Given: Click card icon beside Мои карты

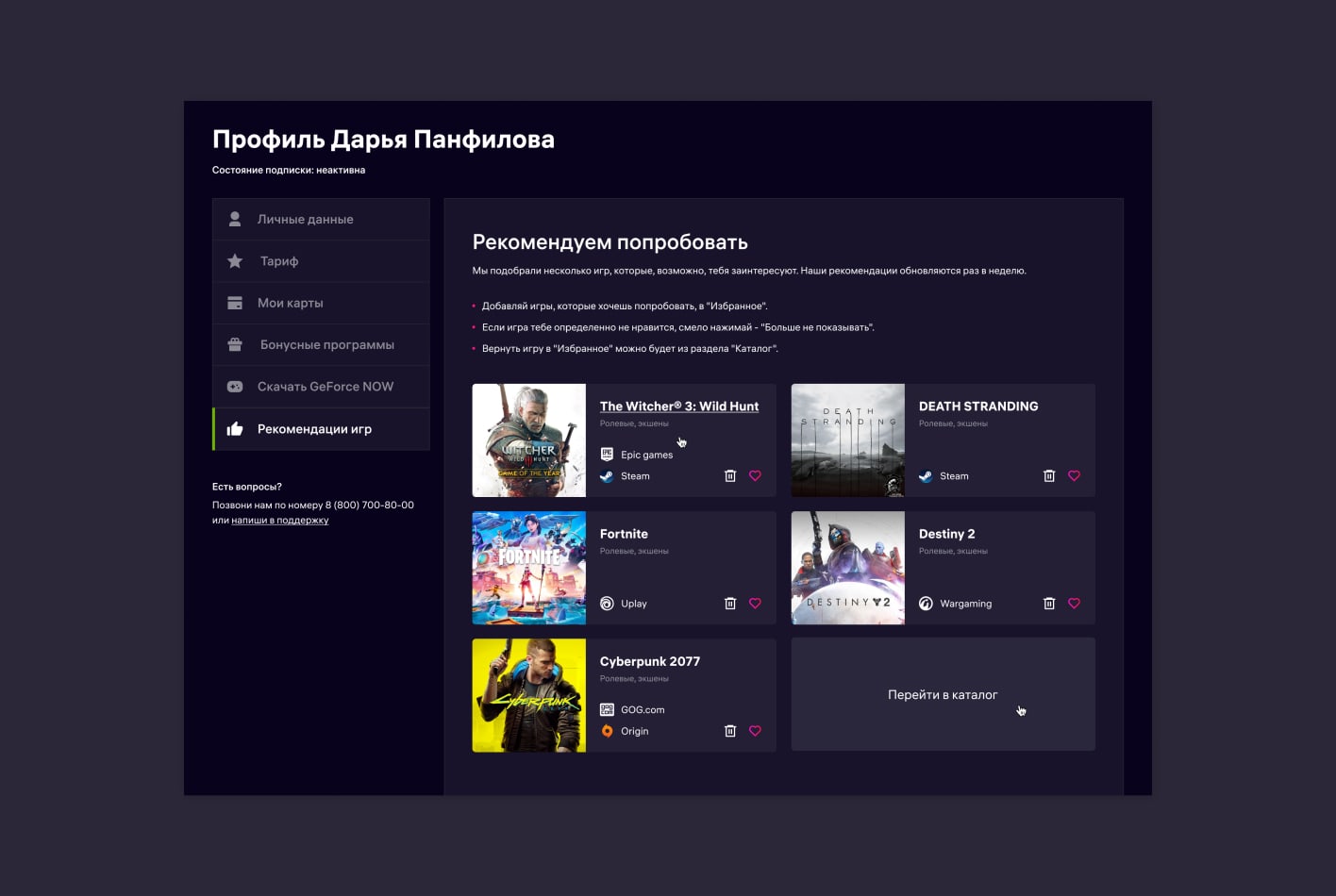Looking at the screenshot, I should coord(235,303).
